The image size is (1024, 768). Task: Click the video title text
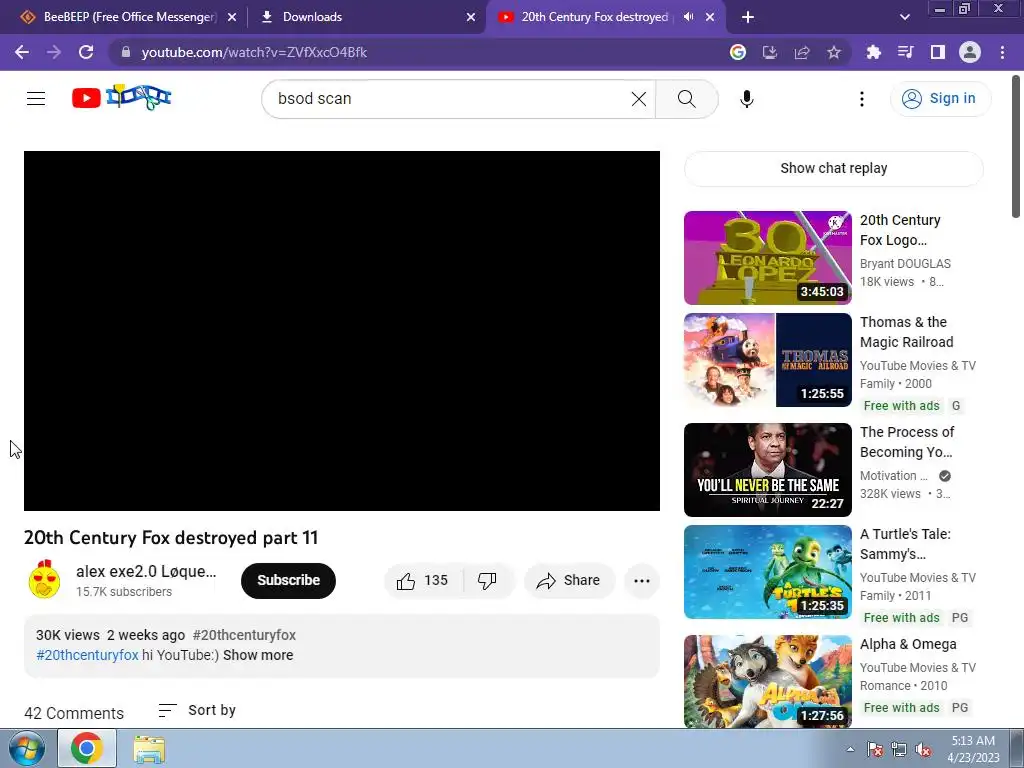[x=171, y=537]
